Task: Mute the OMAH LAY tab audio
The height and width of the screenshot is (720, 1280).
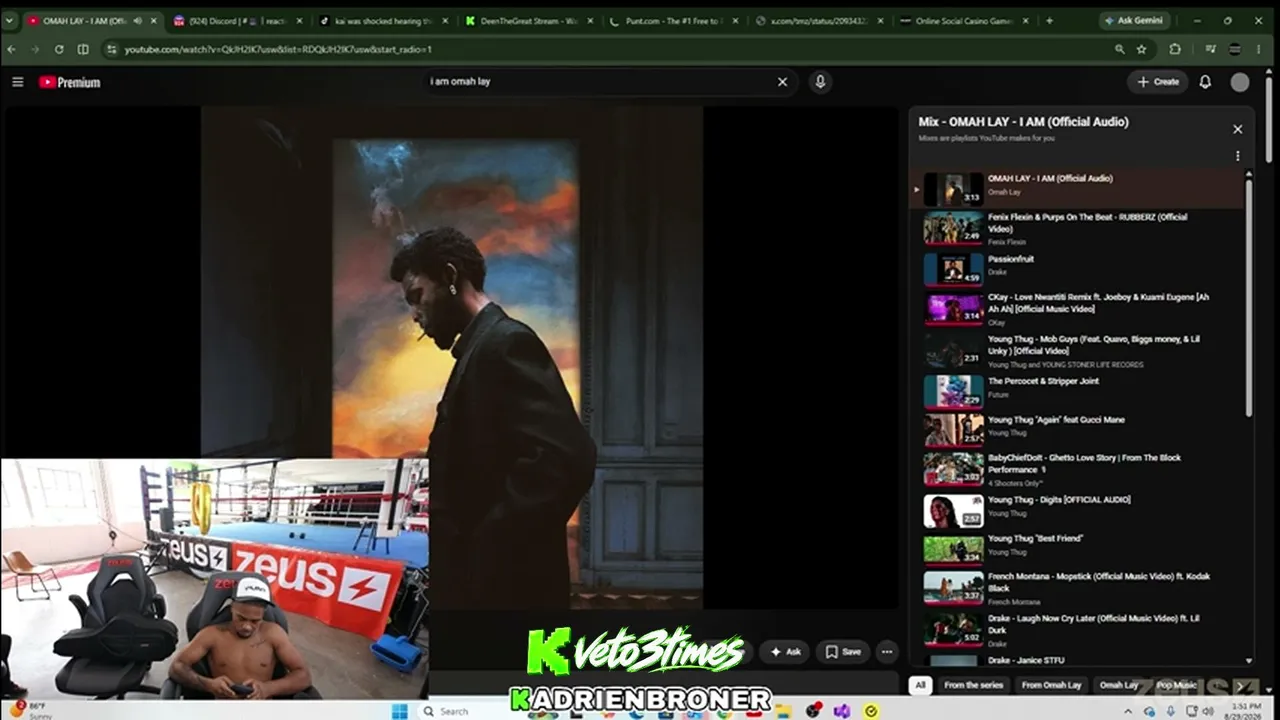Action: coord(137,21)
